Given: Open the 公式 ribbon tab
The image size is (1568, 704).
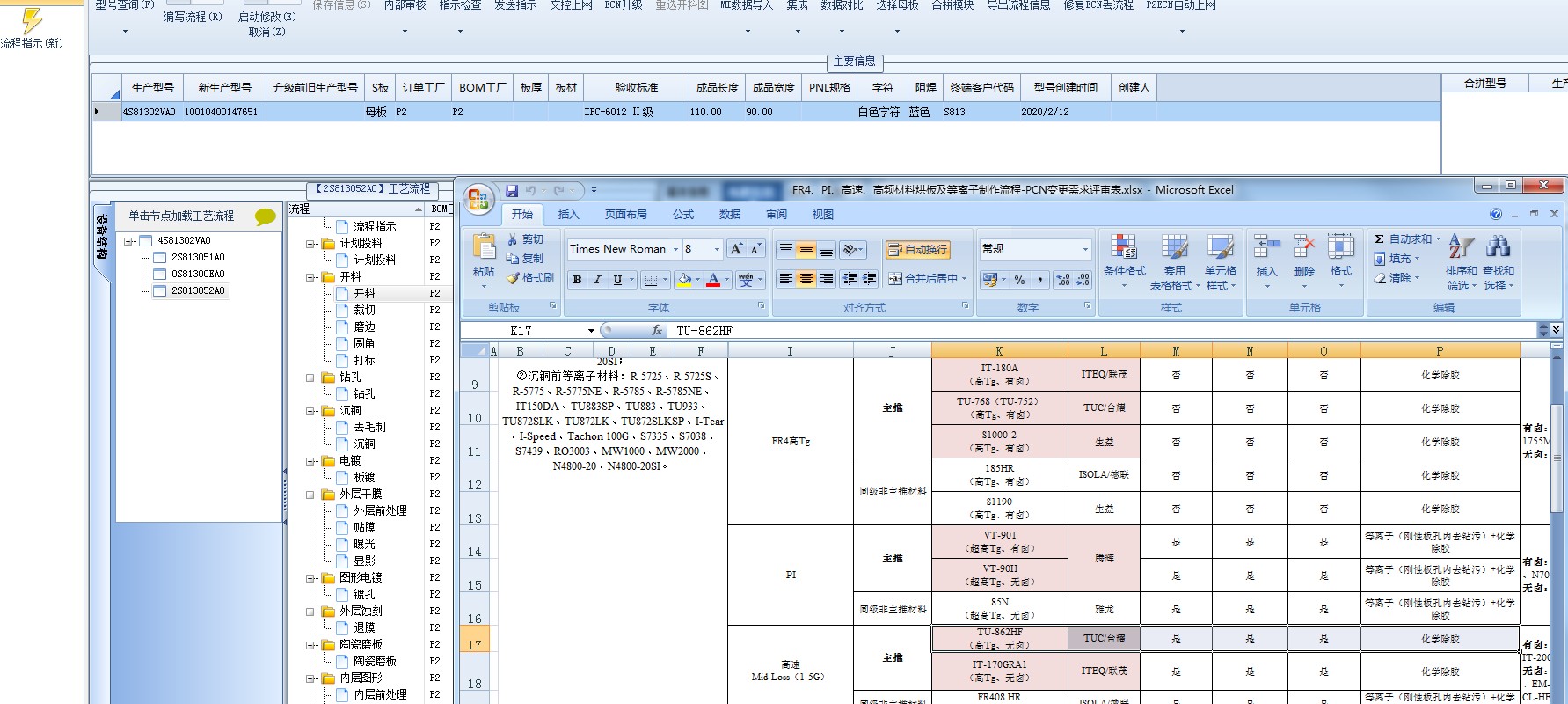Looking at the screenshot, I should pos(683,215).
